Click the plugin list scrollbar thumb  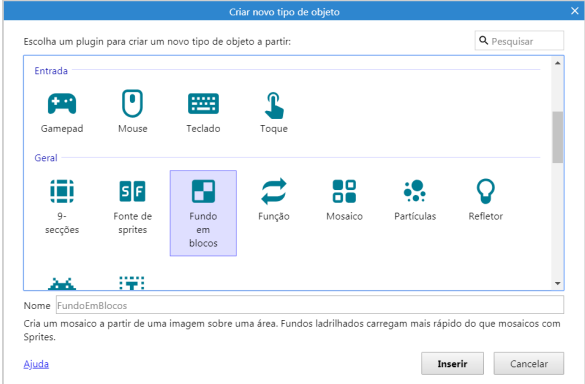click(558, 137)
